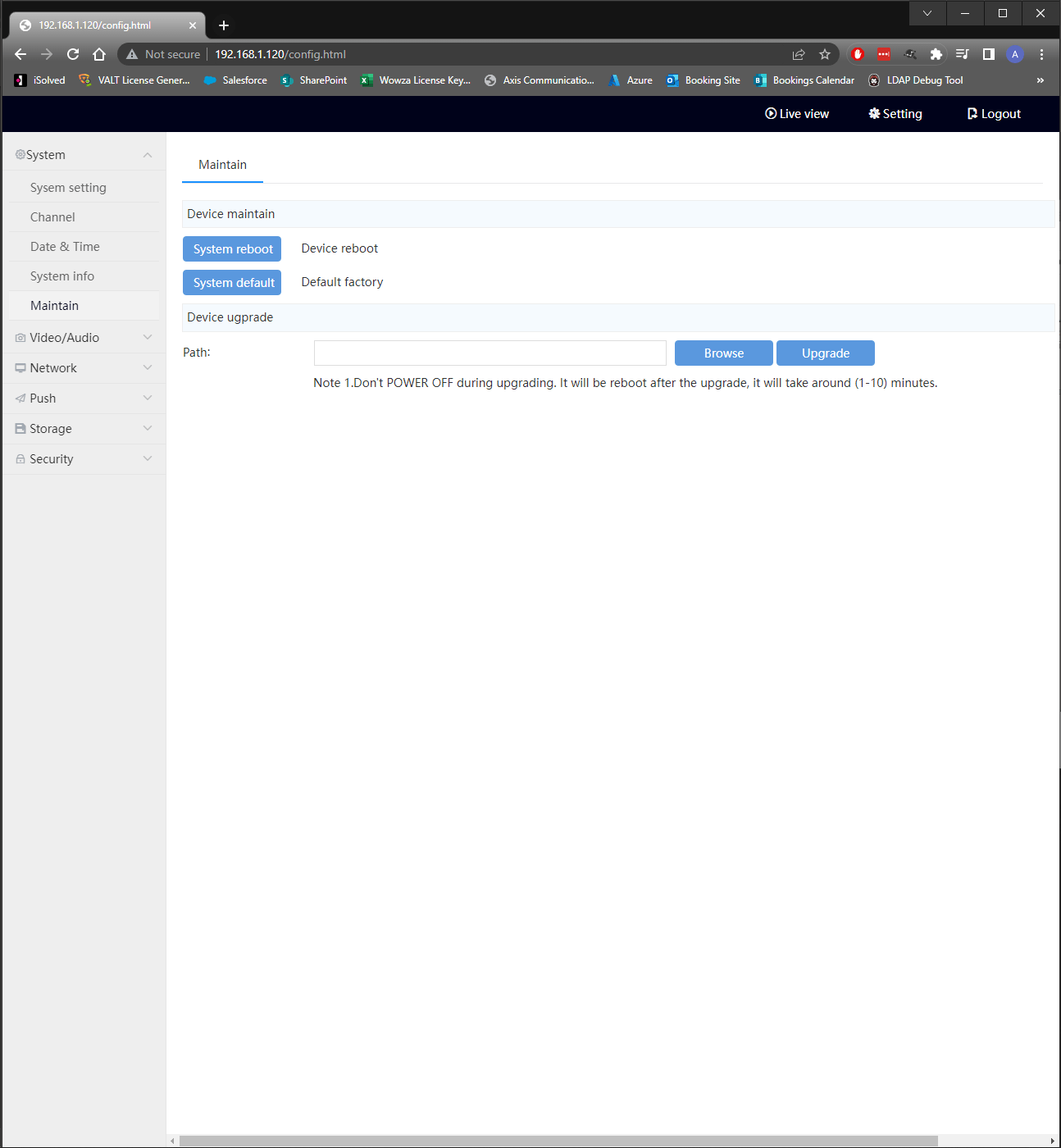Expand the Network sidebar section
The image size is (1061, 1148).
(84, 368)
